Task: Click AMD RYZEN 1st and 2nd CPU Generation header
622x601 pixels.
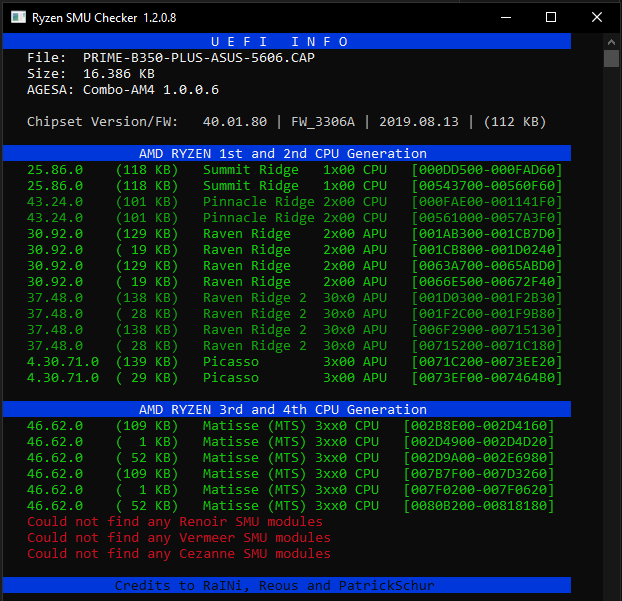Action: 287,153
